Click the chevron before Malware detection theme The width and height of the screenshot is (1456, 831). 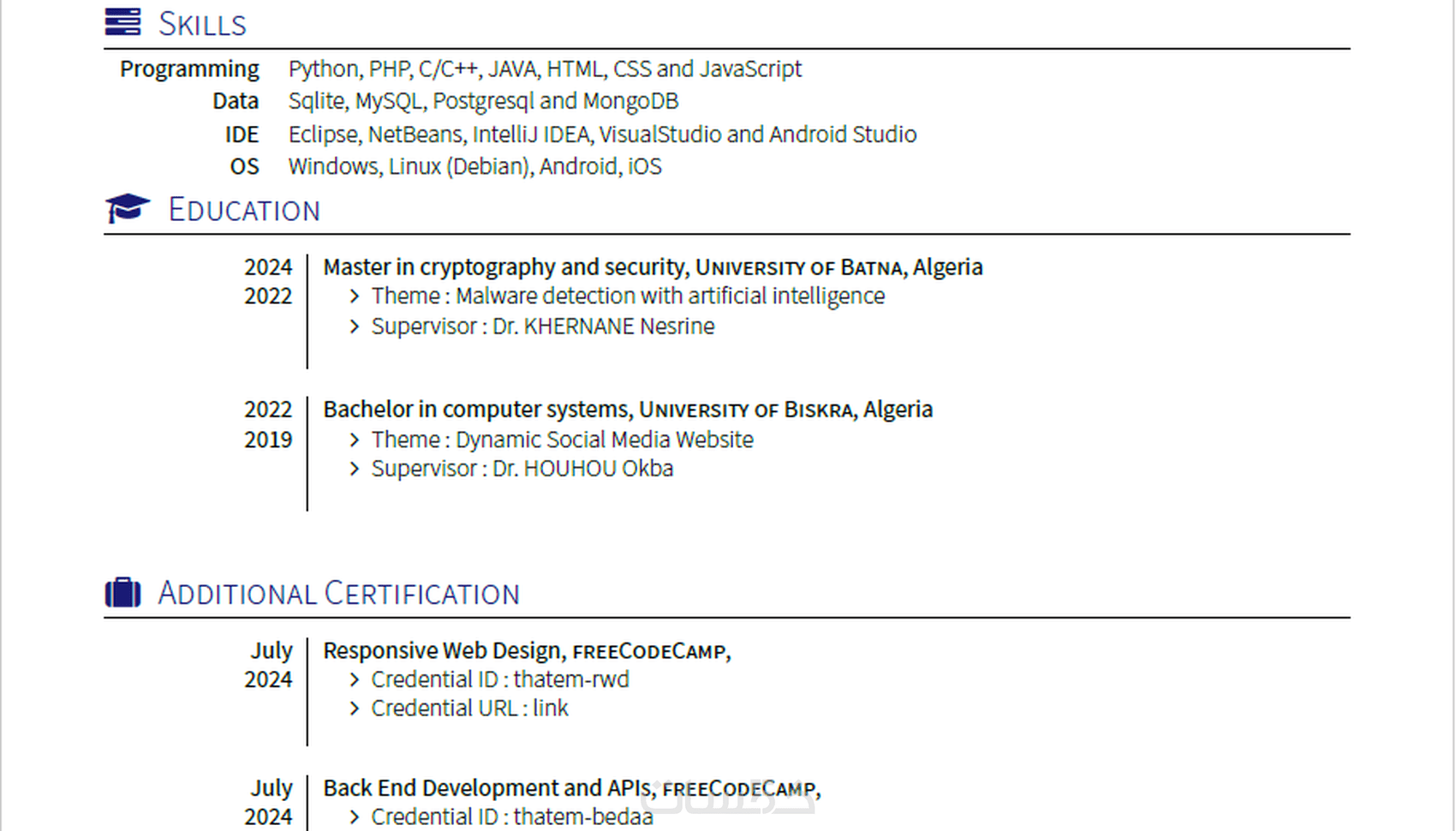coord(355,296)
